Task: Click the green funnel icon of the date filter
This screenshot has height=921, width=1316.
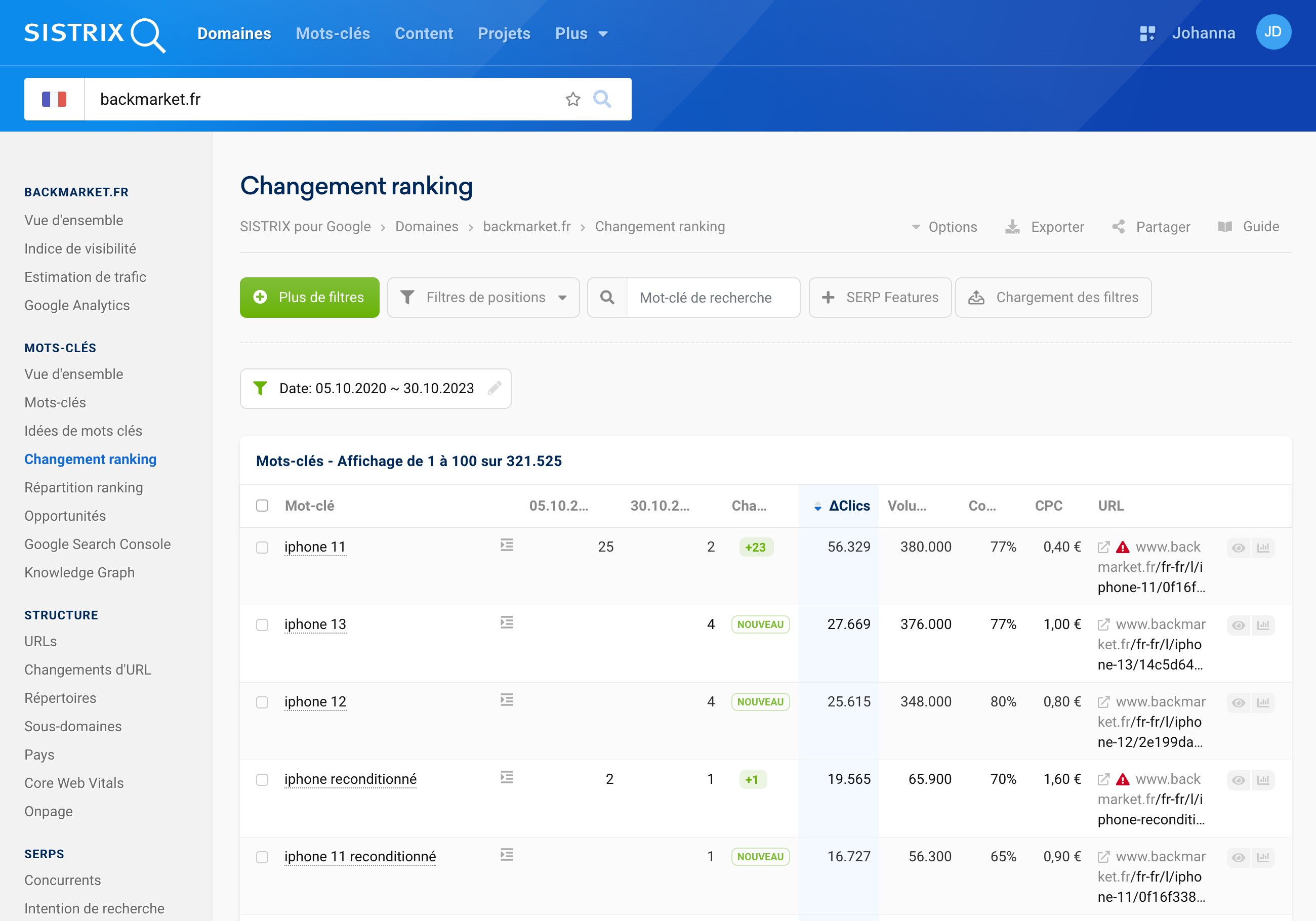Action: point(260,389)
